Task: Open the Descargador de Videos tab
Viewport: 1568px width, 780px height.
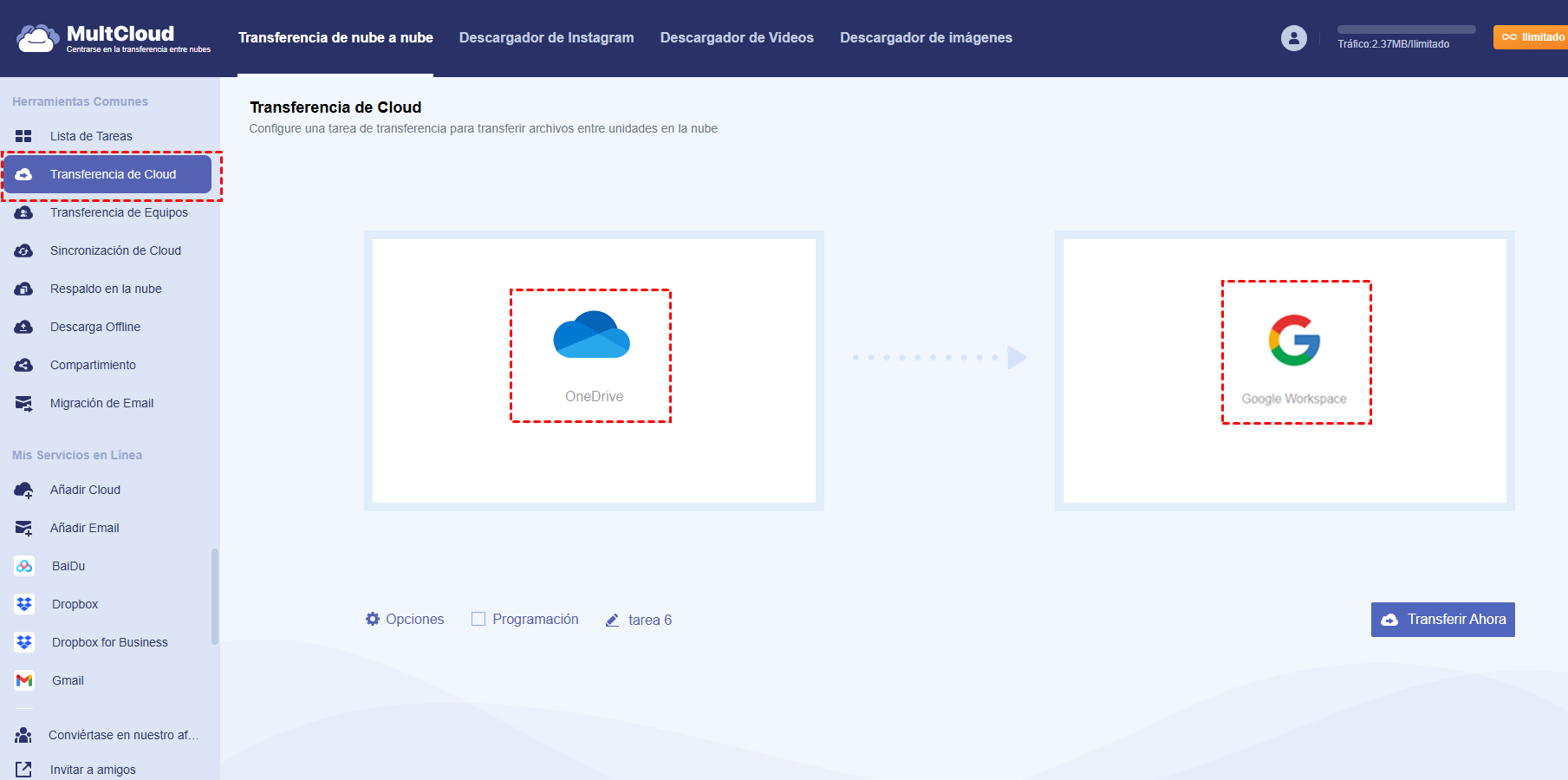Action: pyautogui.click(x=737, y=37)
